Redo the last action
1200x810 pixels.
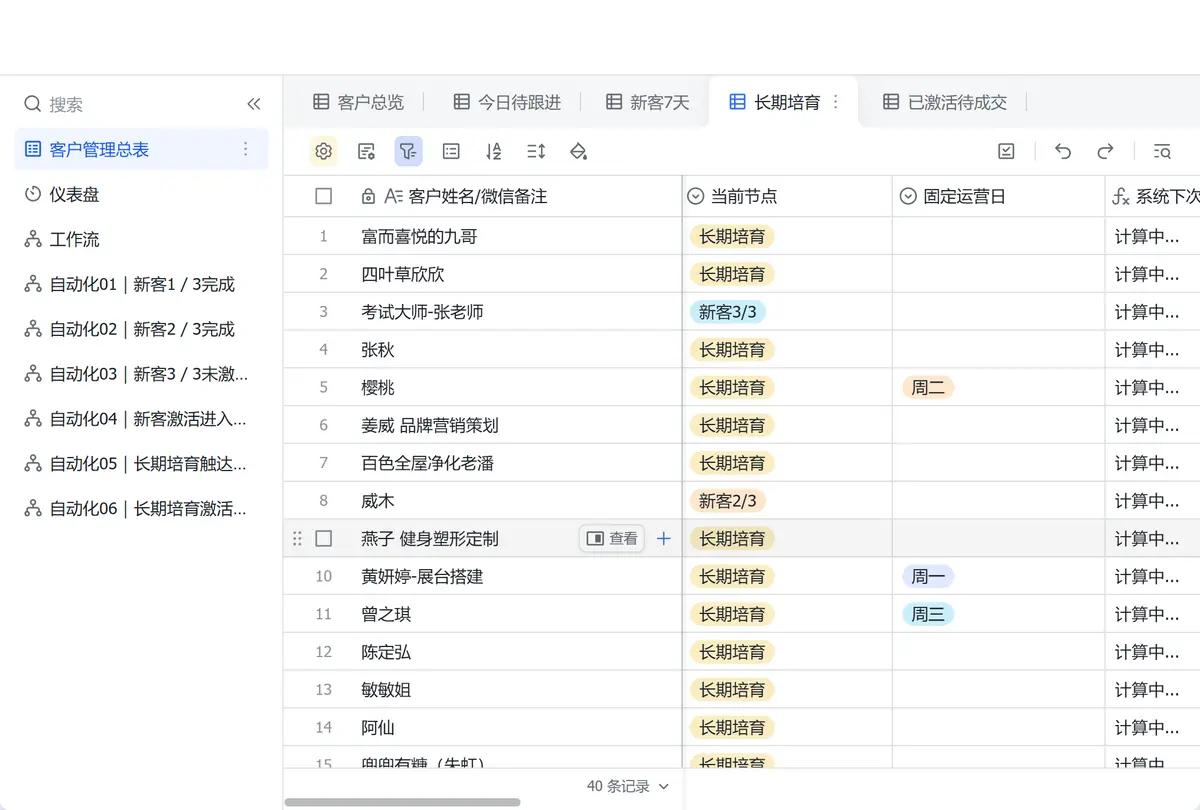(1105, 151)
